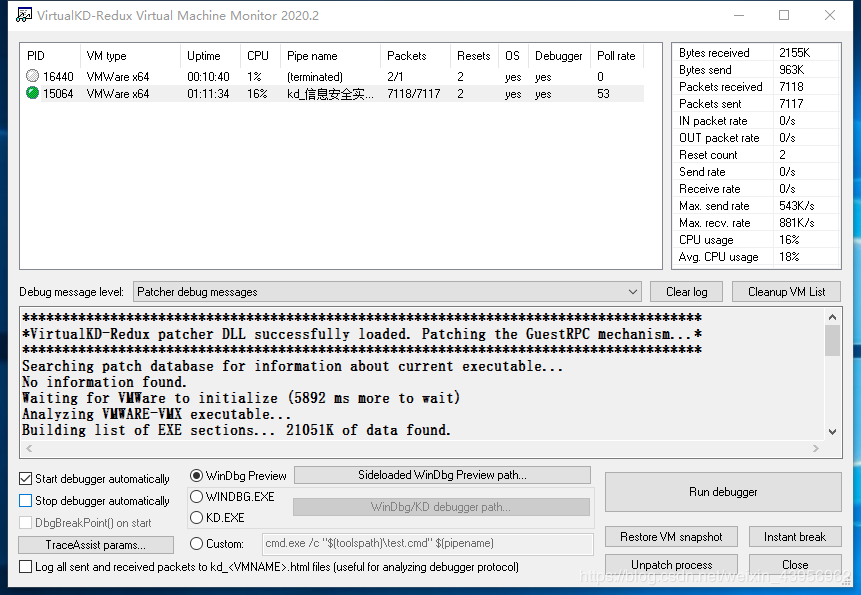Click Sideloaded WinDbg Preview path button
861x595 pixels.
point(442,475)
